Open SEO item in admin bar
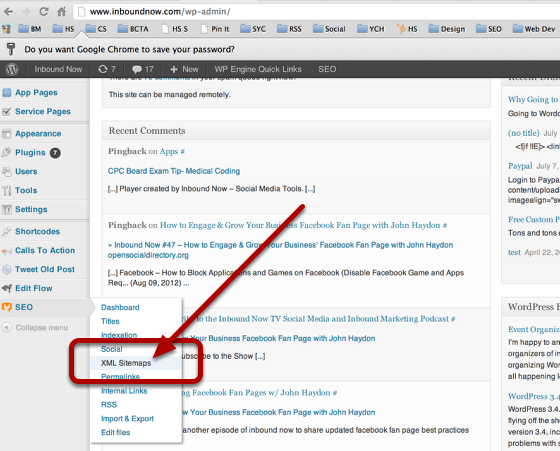The height and width of the screenshot is (451, 560). 327,69
